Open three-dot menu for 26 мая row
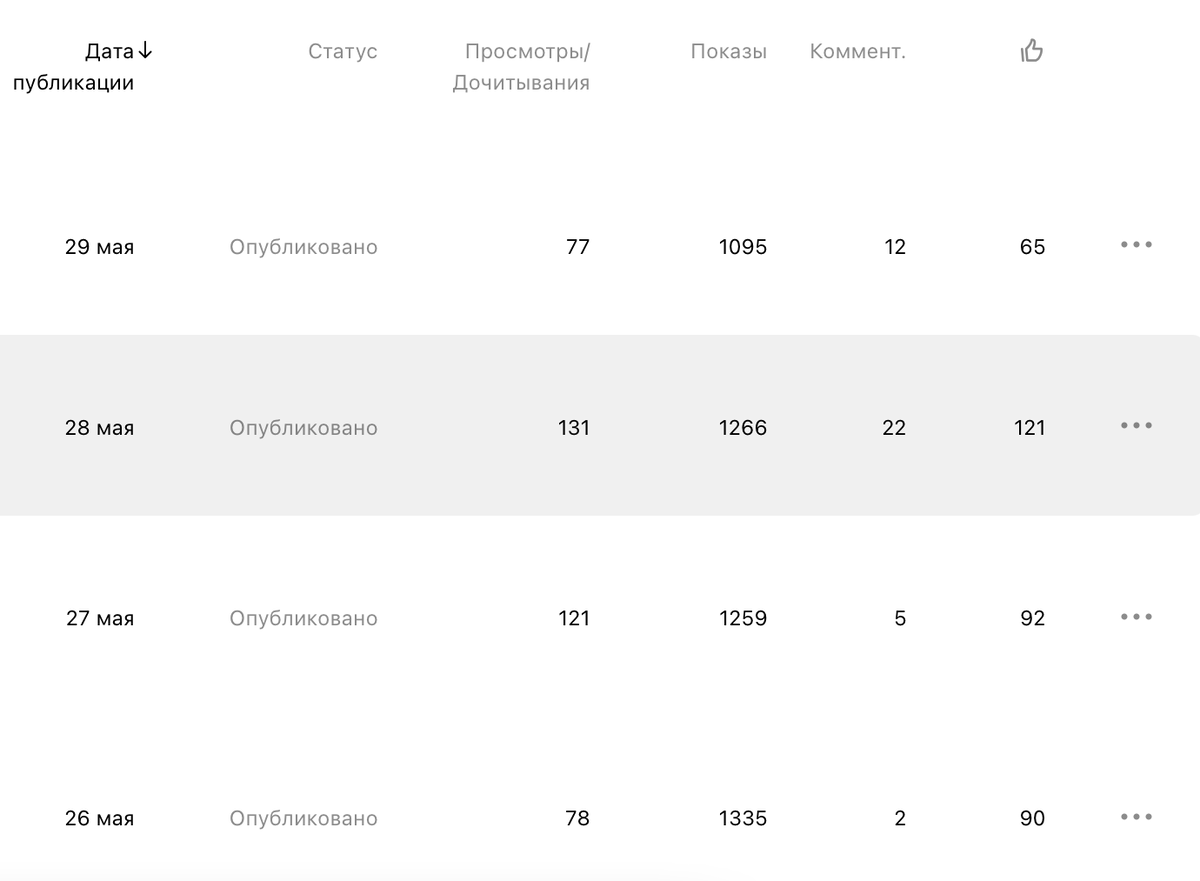The image size is (1200, 881). (x=1136, y=817)
